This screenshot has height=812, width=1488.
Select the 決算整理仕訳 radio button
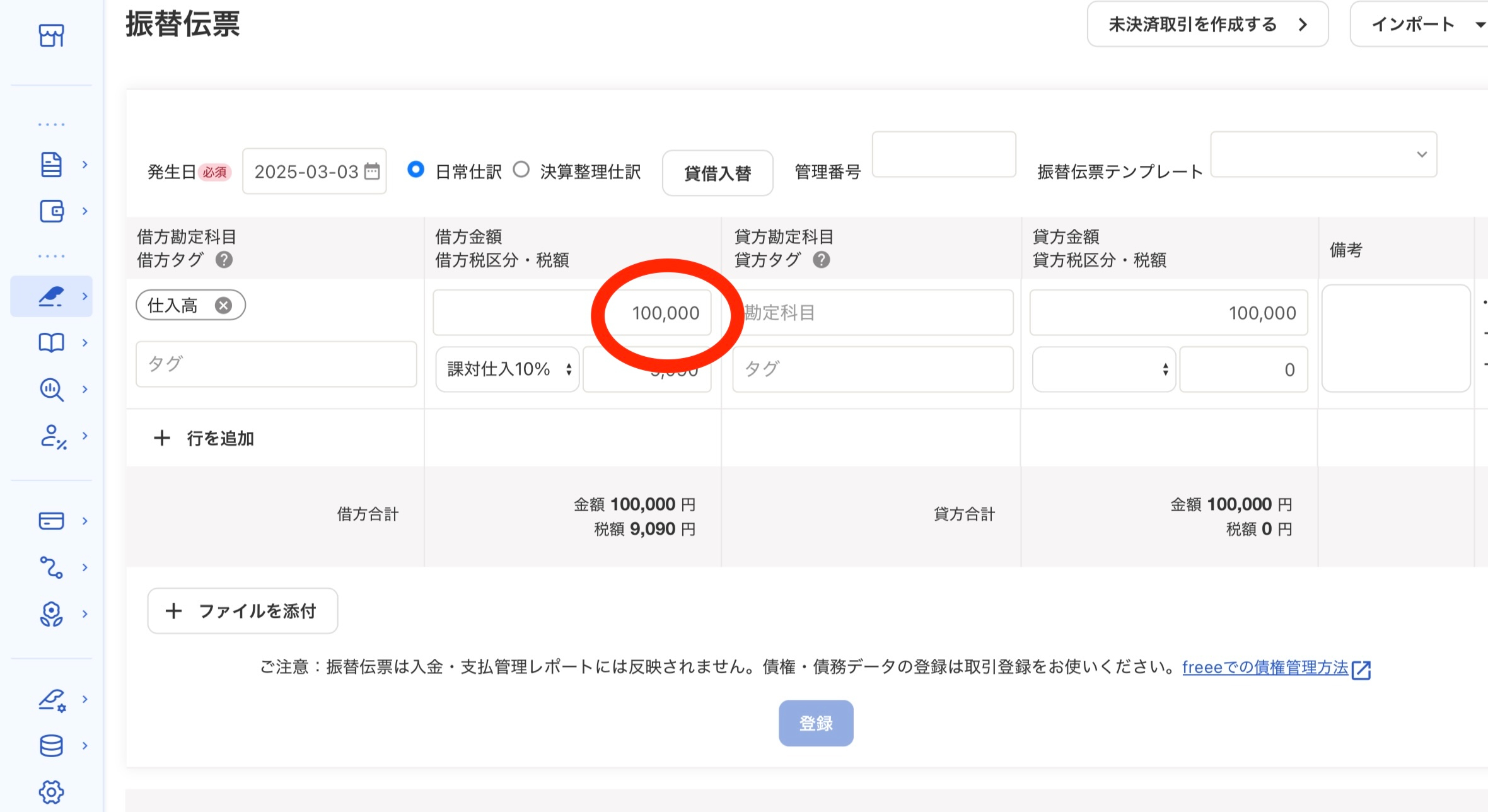[x=521, y=170]
